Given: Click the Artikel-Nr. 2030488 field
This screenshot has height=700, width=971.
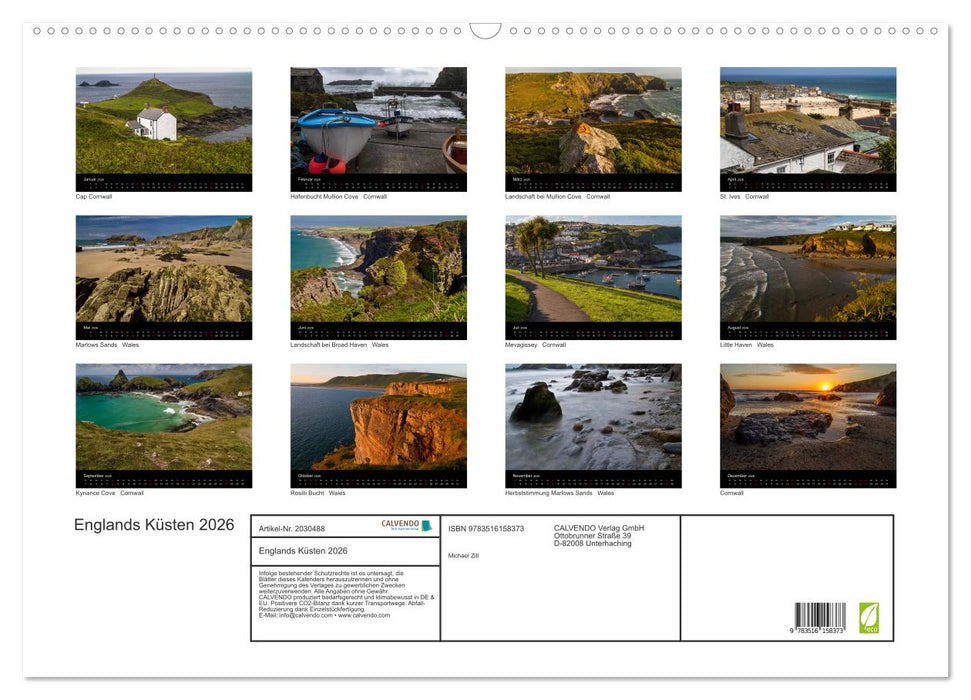Looking at the screenshot, I should (x=292, y=528).
